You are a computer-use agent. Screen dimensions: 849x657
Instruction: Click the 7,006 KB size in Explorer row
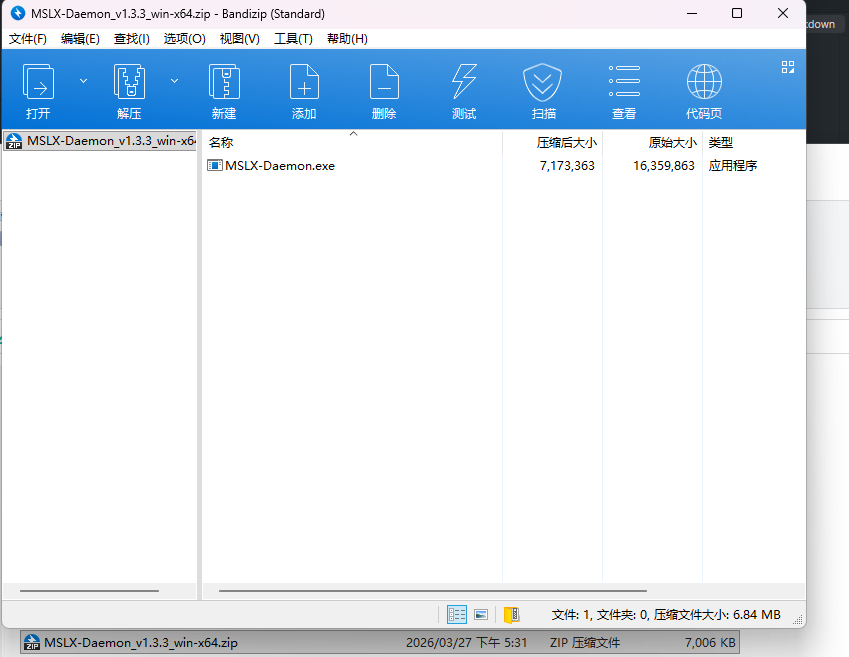710,643
